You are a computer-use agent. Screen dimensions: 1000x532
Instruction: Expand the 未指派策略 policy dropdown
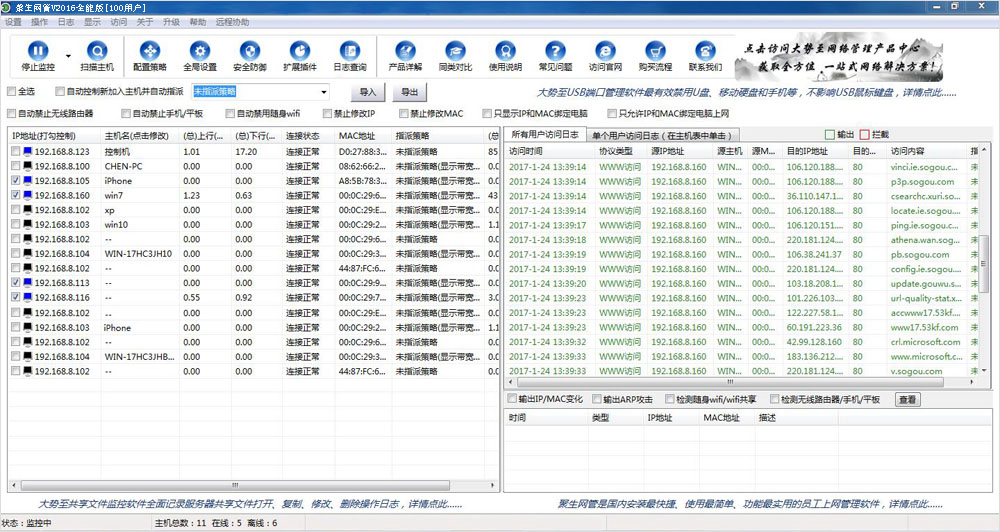coord(324,92)
